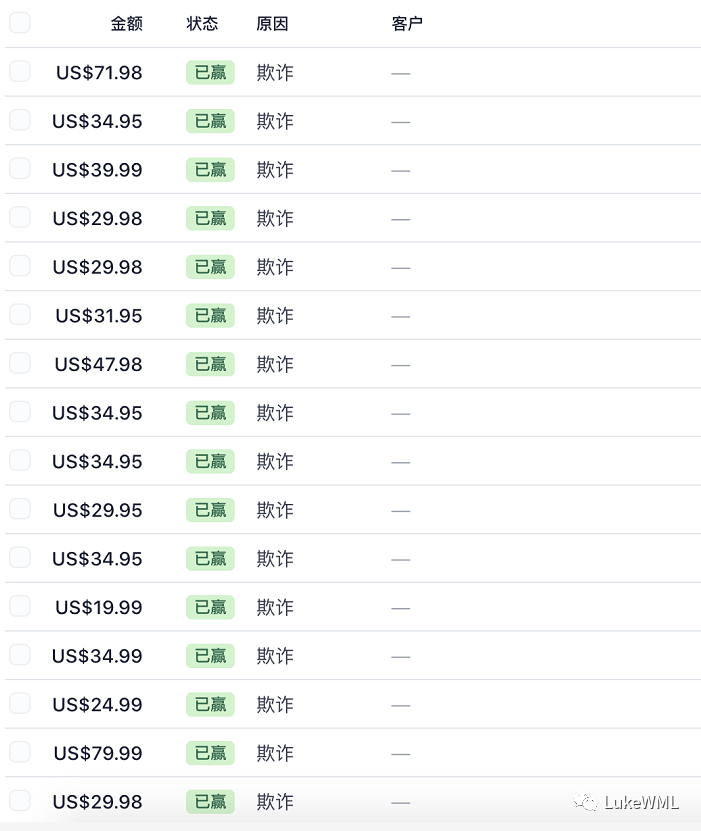Click the 客户 column header
Screen dimensions: 701x831
click(x=407, y=24)
